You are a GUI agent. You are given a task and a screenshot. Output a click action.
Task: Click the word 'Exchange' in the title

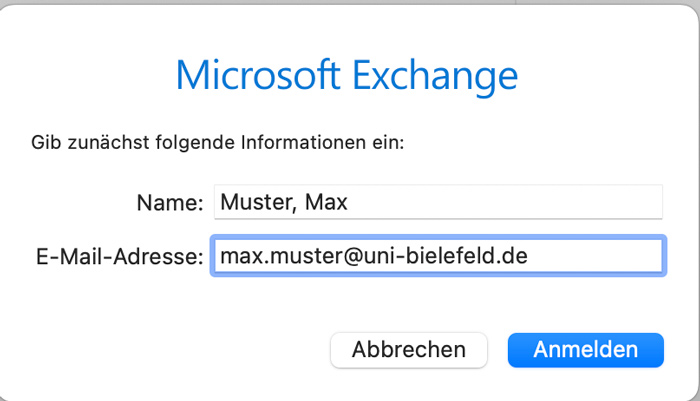tap(435, 77)
